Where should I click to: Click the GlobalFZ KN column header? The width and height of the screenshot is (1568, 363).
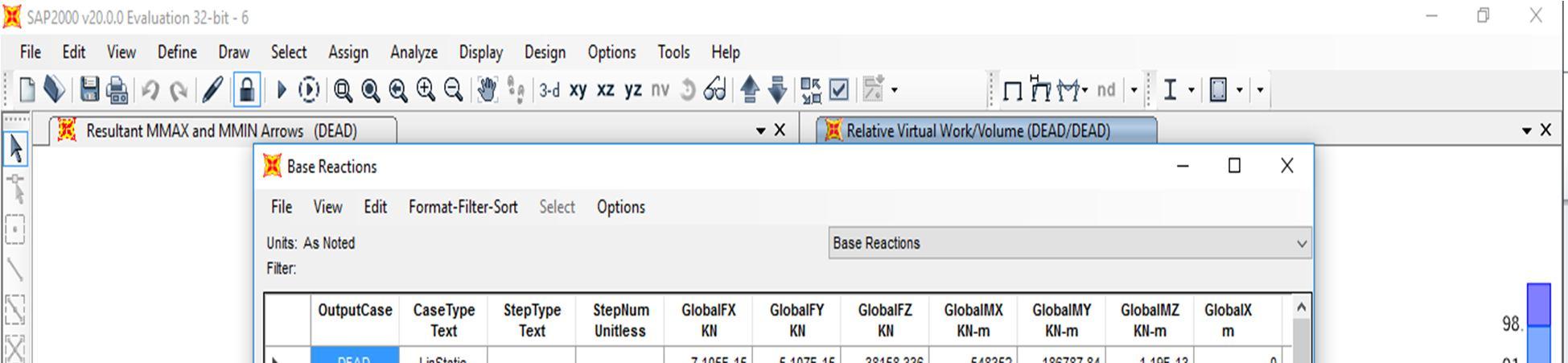point(885,320)
